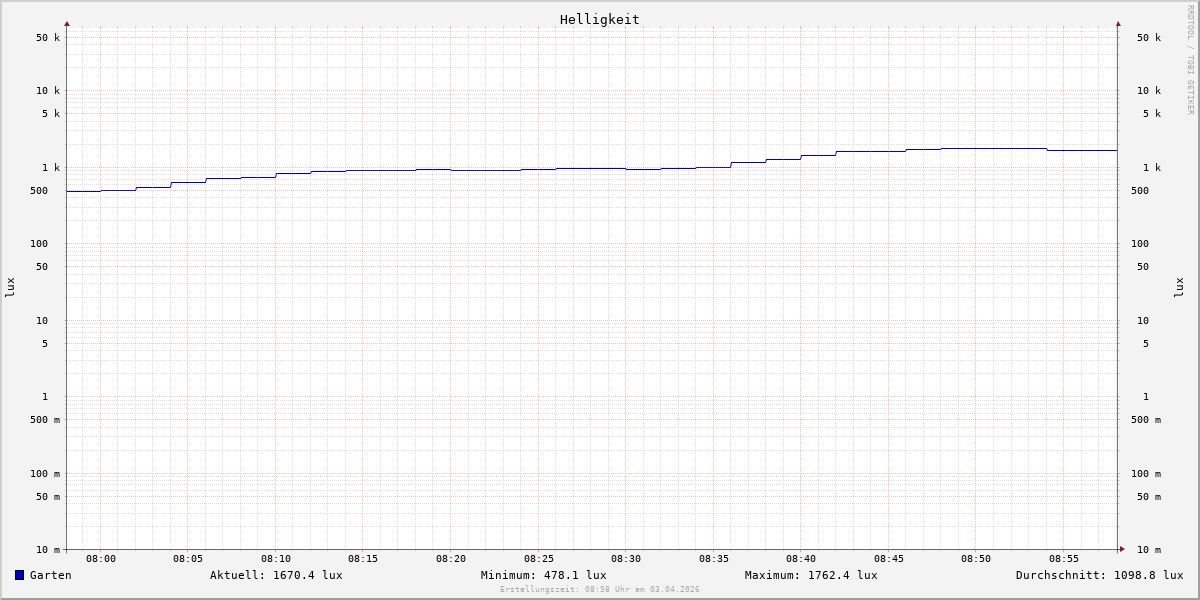Click the 08:55 time axis label
Screen dimensions: 1200x600
point(1064,559)
